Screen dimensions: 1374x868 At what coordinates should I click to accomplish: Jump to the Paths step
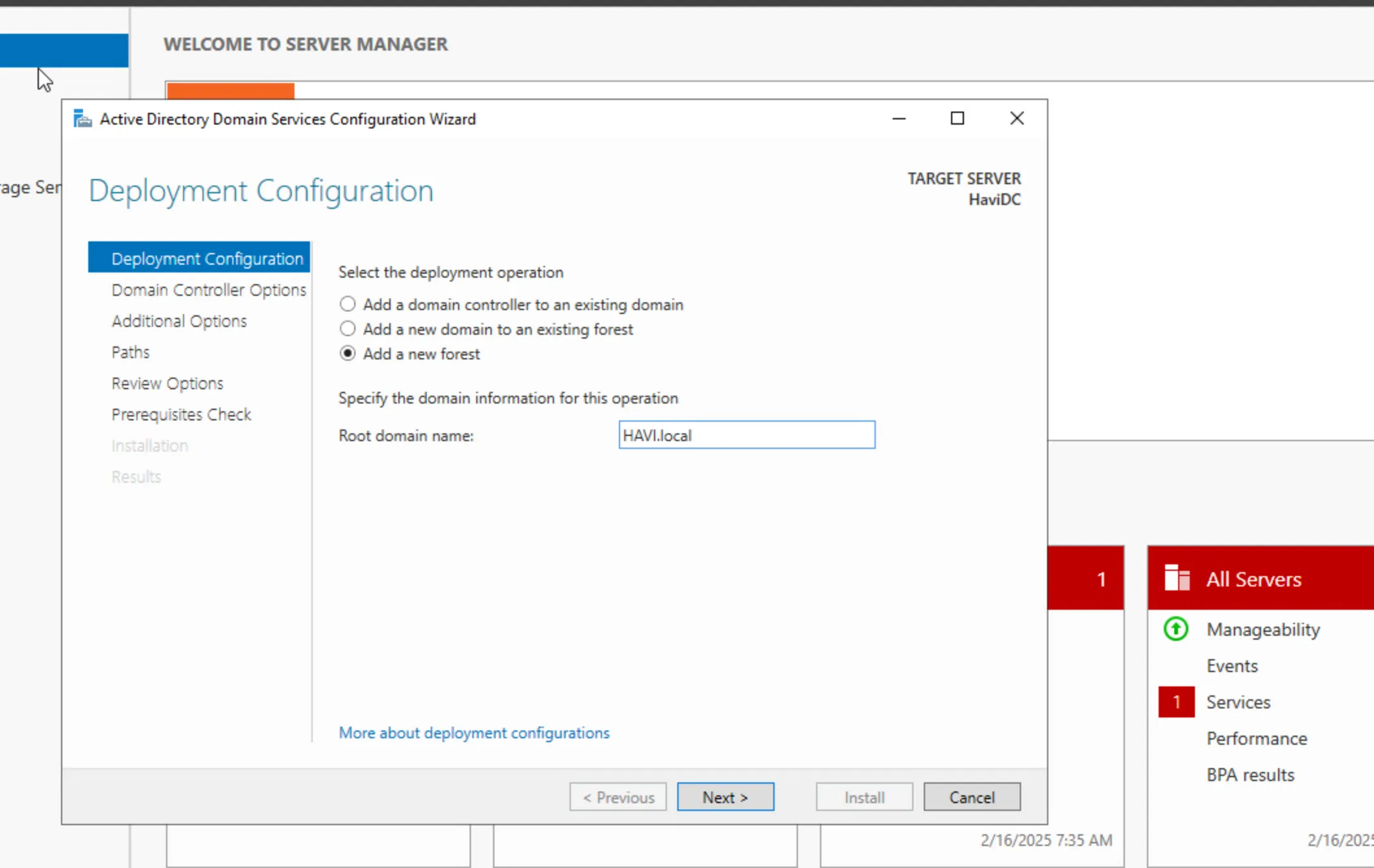click(130, 352)
